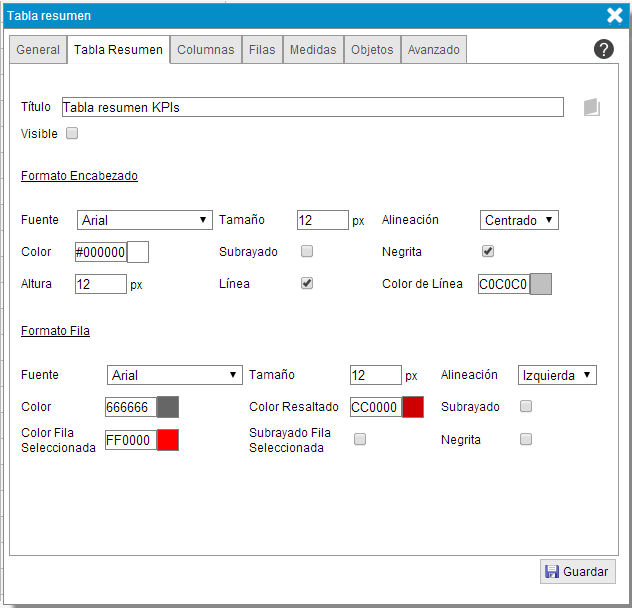Viewport: 632px width, 608px height.
Task: Switch to the Columnas tab
Action: click(x=206, y=50)
